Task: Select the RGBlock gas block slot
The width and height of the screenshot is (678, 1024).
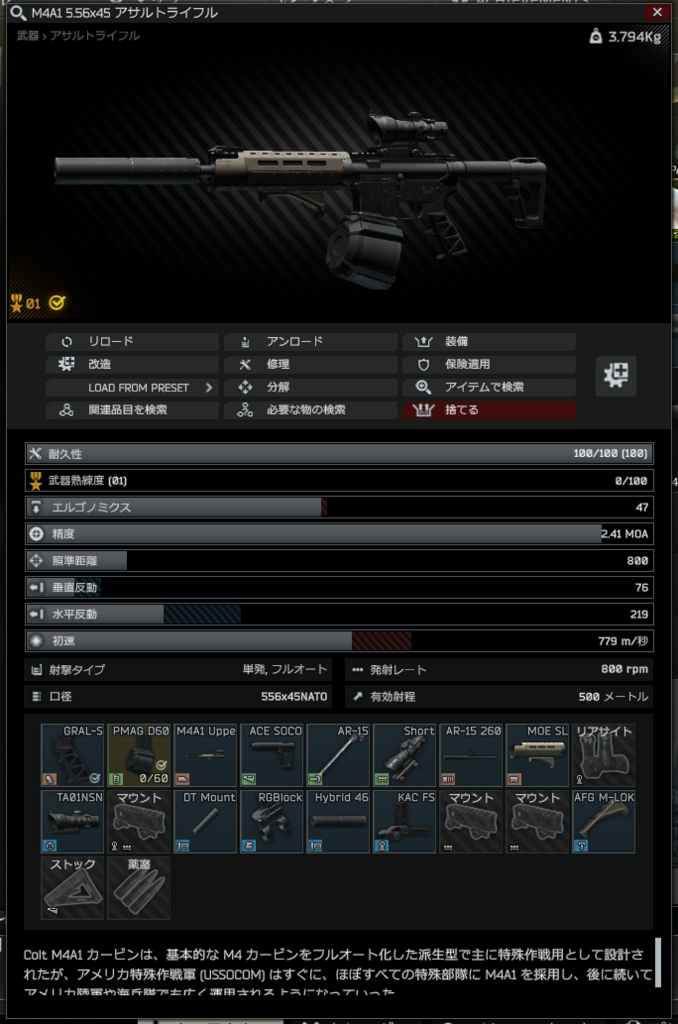Action: pyautogui.click(x=272, y=822)
